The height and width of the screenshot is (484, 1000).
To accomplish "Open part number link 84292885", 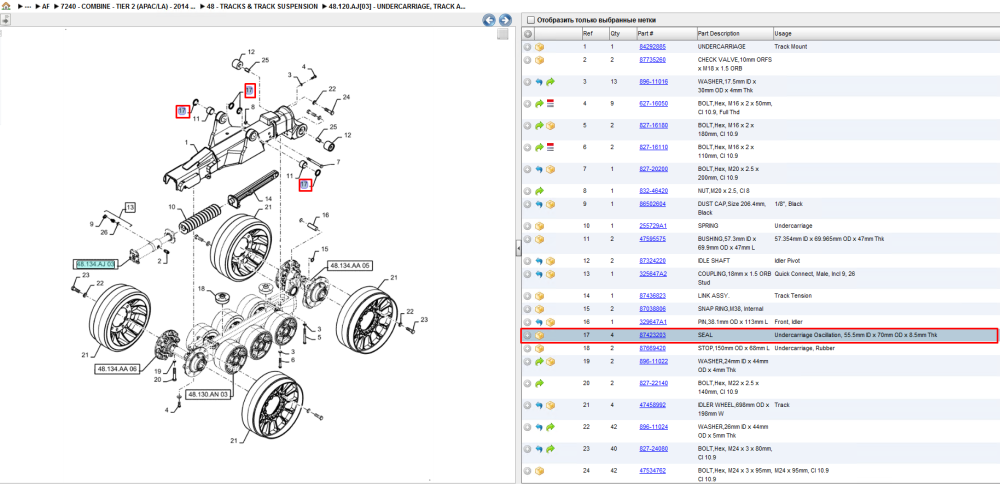I will pyautogui.click(x=652, y=47).
